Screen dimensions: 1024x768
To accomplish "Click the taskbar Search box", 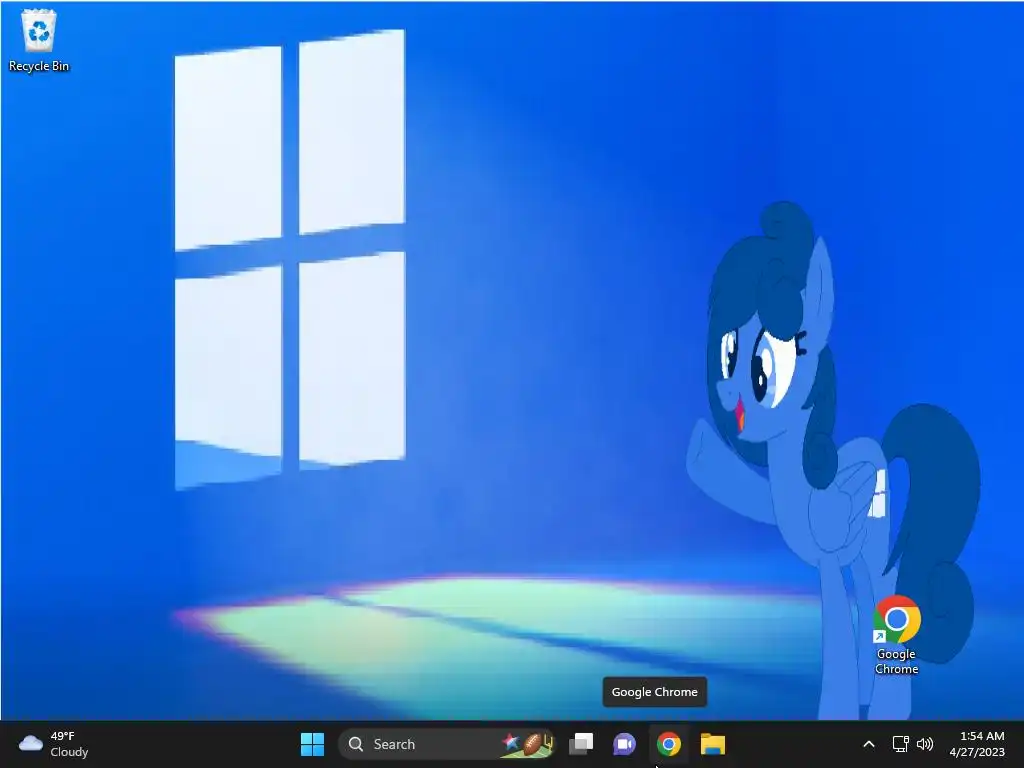I will pyautogui.click(x=447, y=744).
